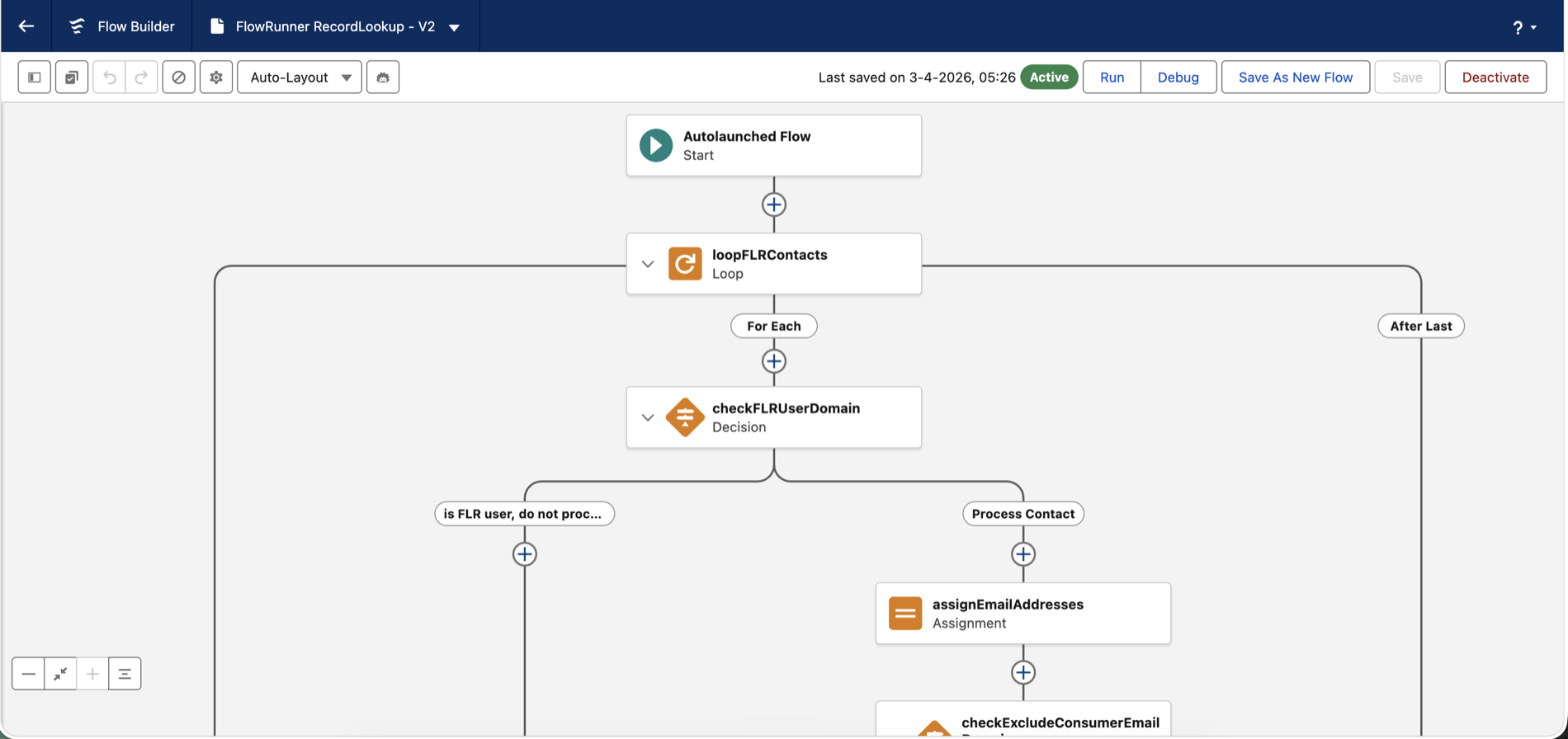Image resolution: width=1568 pixels, height=739 pixels.
Task: Add an element below assignEmailAddresses
Action: click(1023, 673)
